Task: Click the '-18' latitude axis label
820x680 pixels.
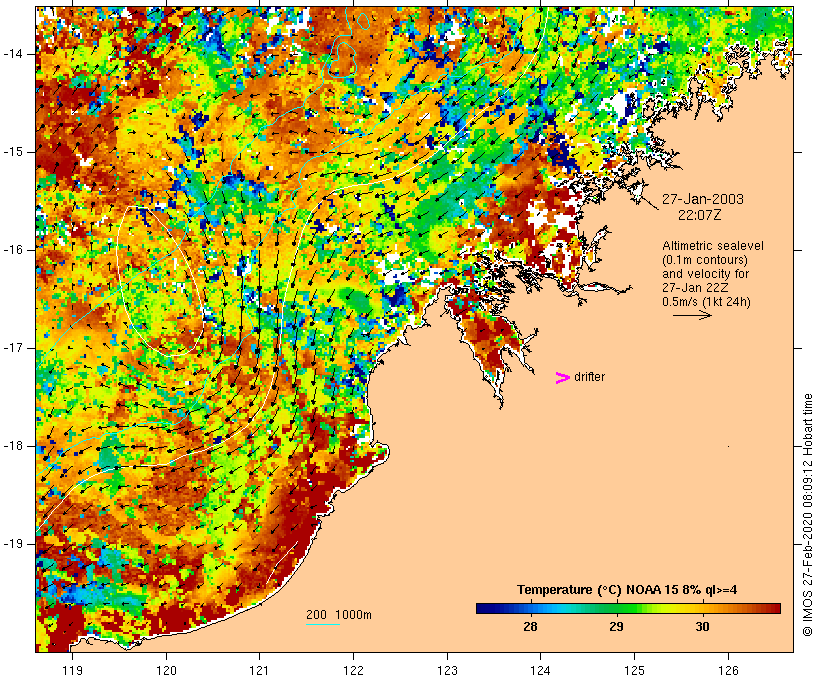Action: tap(13, 446)
